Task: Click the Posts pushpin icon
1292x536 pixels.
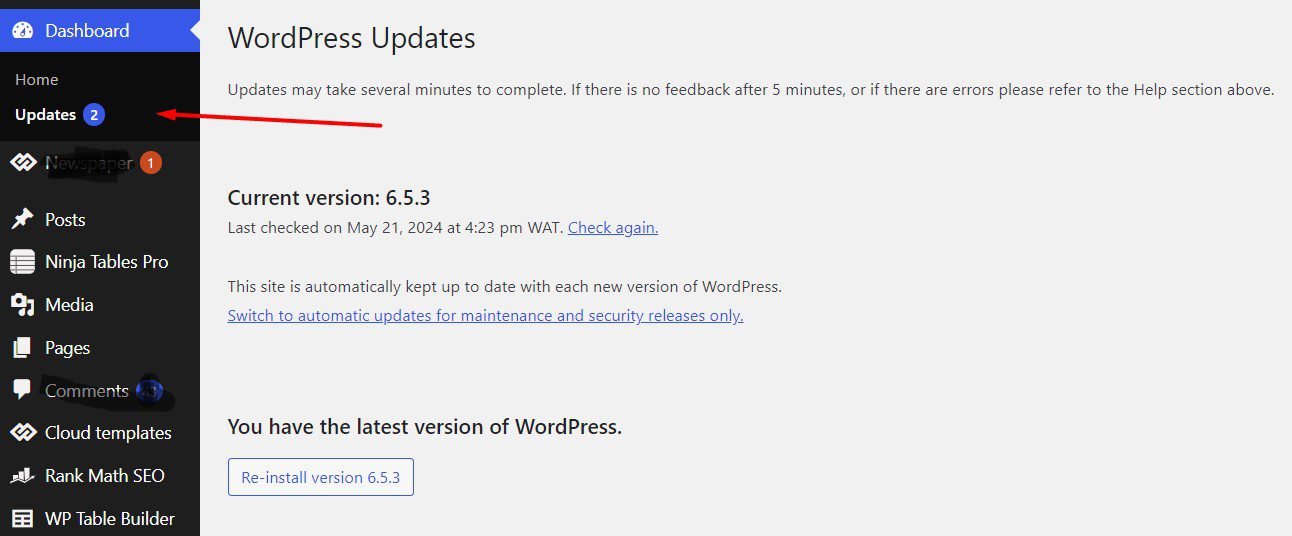Action: [x=22, y=220]
